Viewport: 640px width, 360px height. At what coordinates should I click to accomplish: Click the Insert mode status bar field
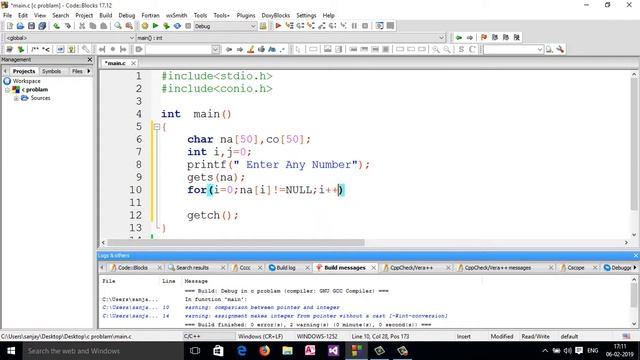pyautogui.click(x=464, y=337)
